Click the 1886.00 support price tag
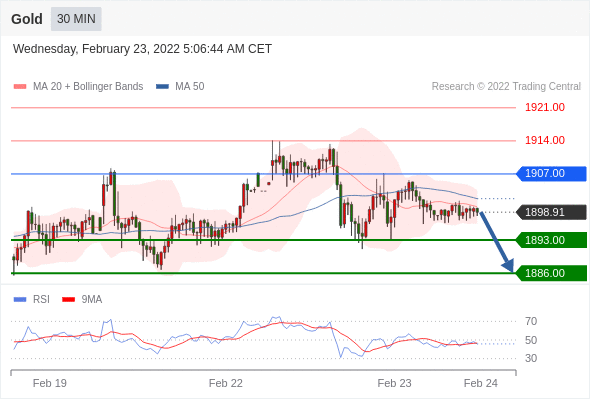Screen dimensions: 590x400 tap(551, 273)
